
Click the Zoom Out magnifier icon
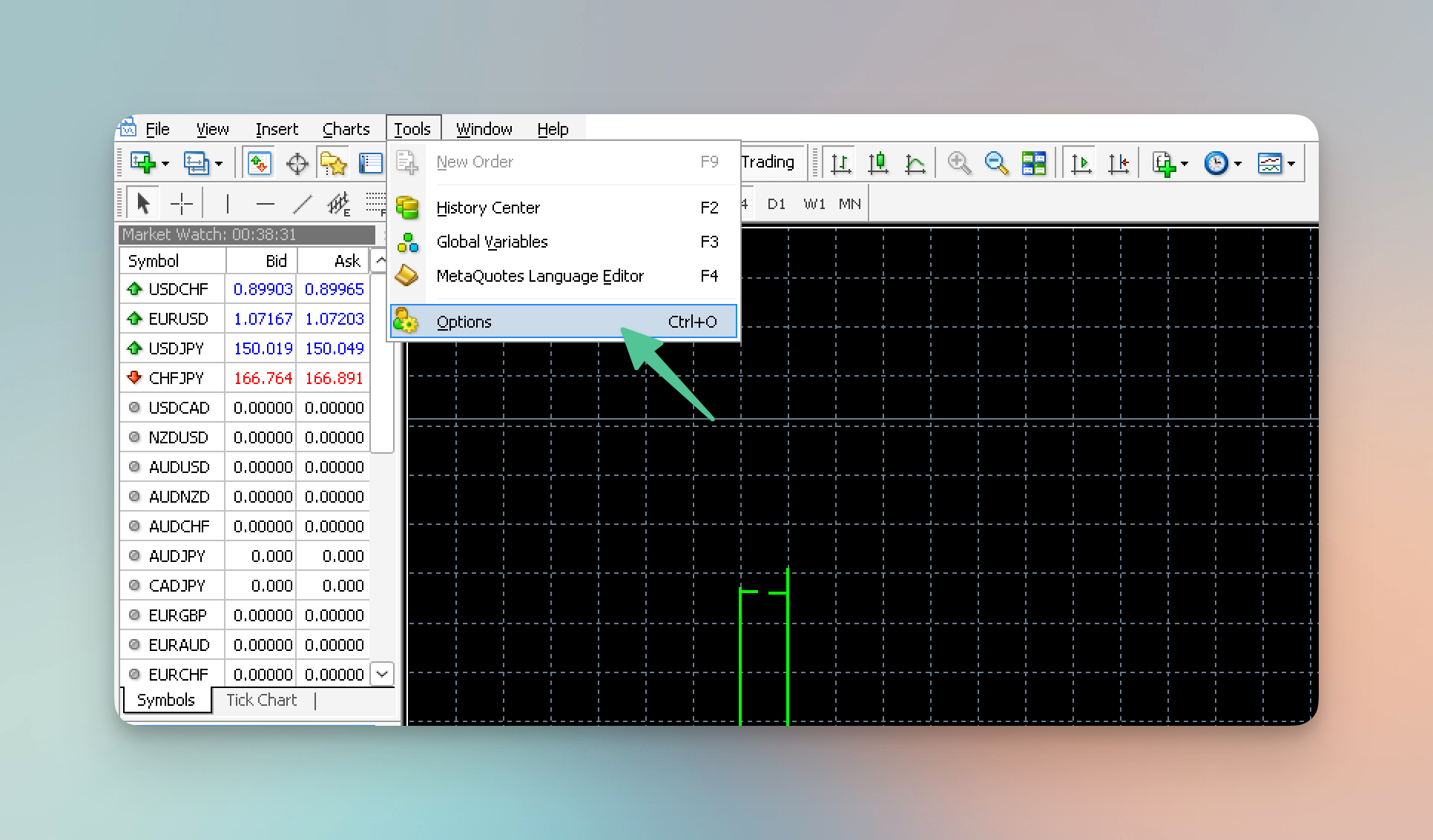[x=996, y=163]
